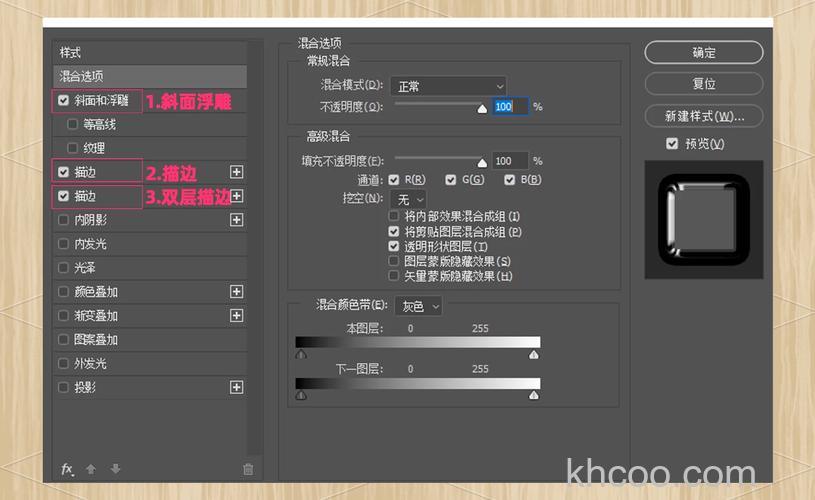Click the 填充不透明度 slider handle
The width and height of the screenshot is (815, 500).
click(482, 163)
